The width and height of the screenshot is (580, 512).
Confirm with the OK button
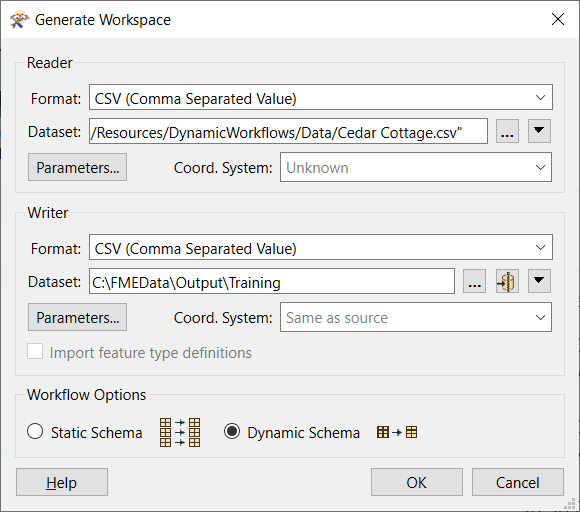tap(417, 482)
